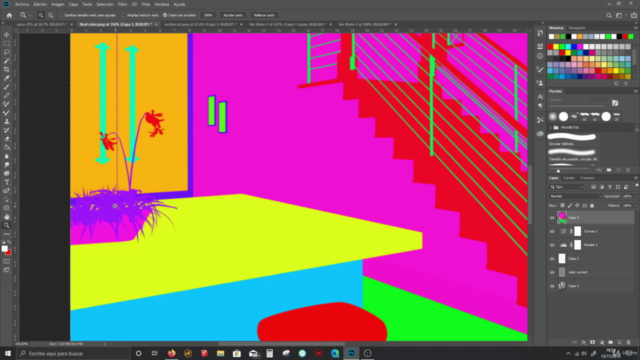The width and height of the screenshot is (640, 360).
Task: Click the Rellenar pant. button
Action: coord(264,15)
